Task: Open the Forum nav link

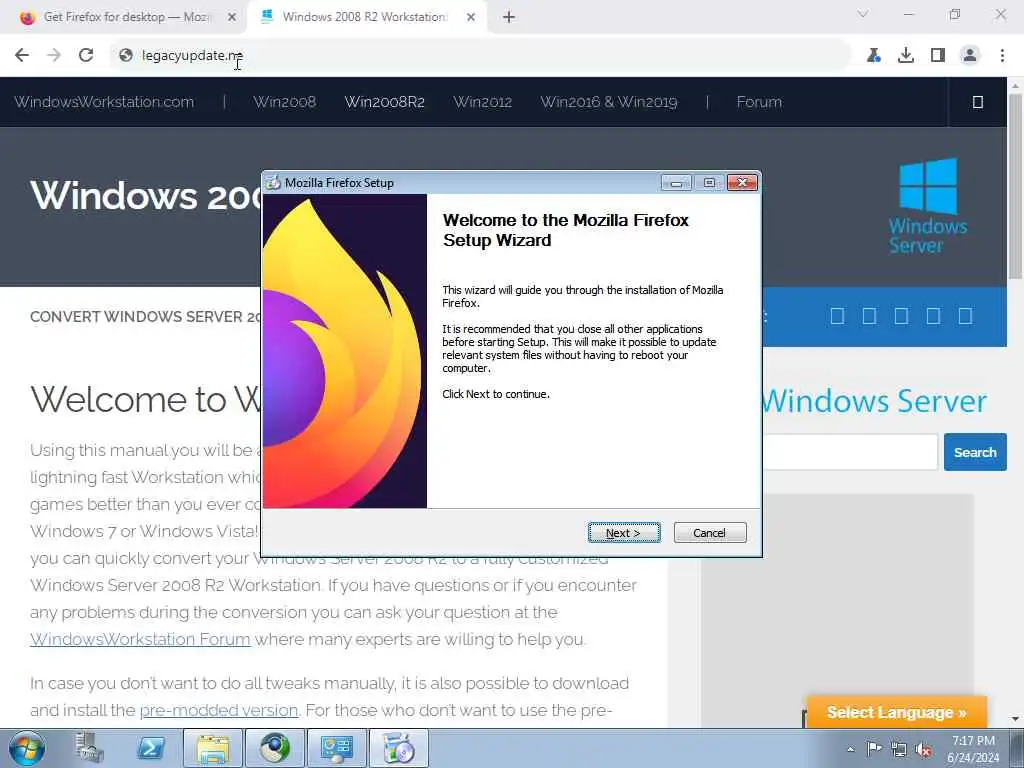Action: pos(759,102)
